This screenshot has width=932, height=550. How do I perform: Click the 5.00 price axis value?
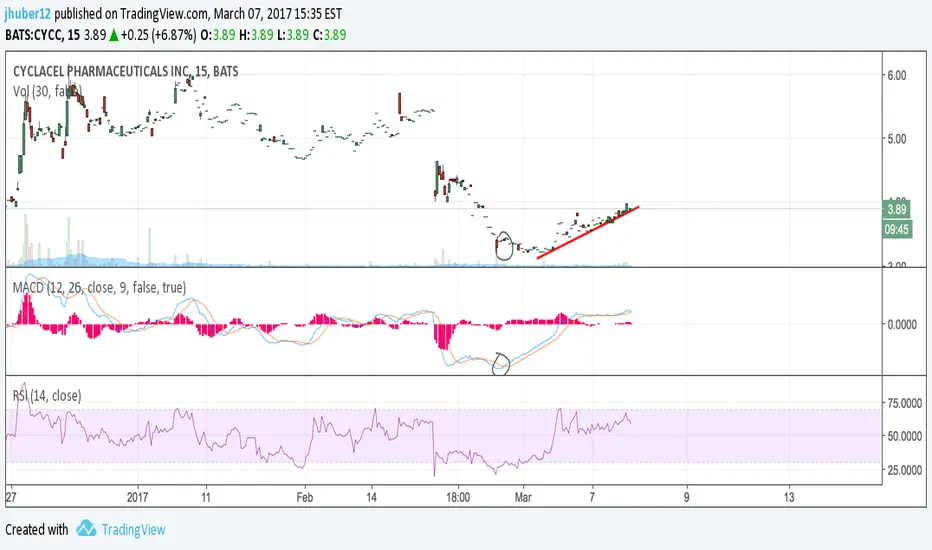(x=896, y=139)
